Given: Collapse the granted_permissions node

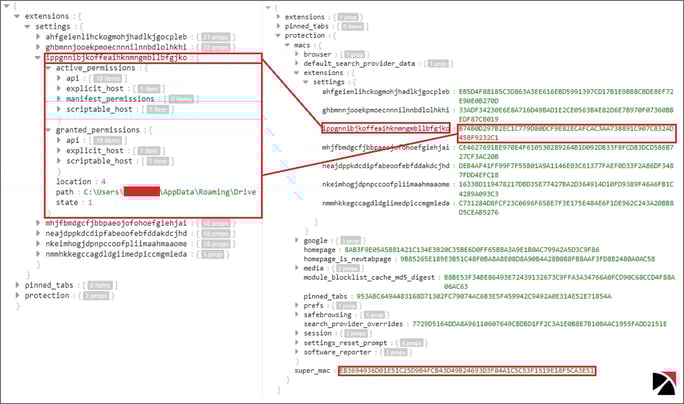Looking at the screenshot, I should point(47,131).
